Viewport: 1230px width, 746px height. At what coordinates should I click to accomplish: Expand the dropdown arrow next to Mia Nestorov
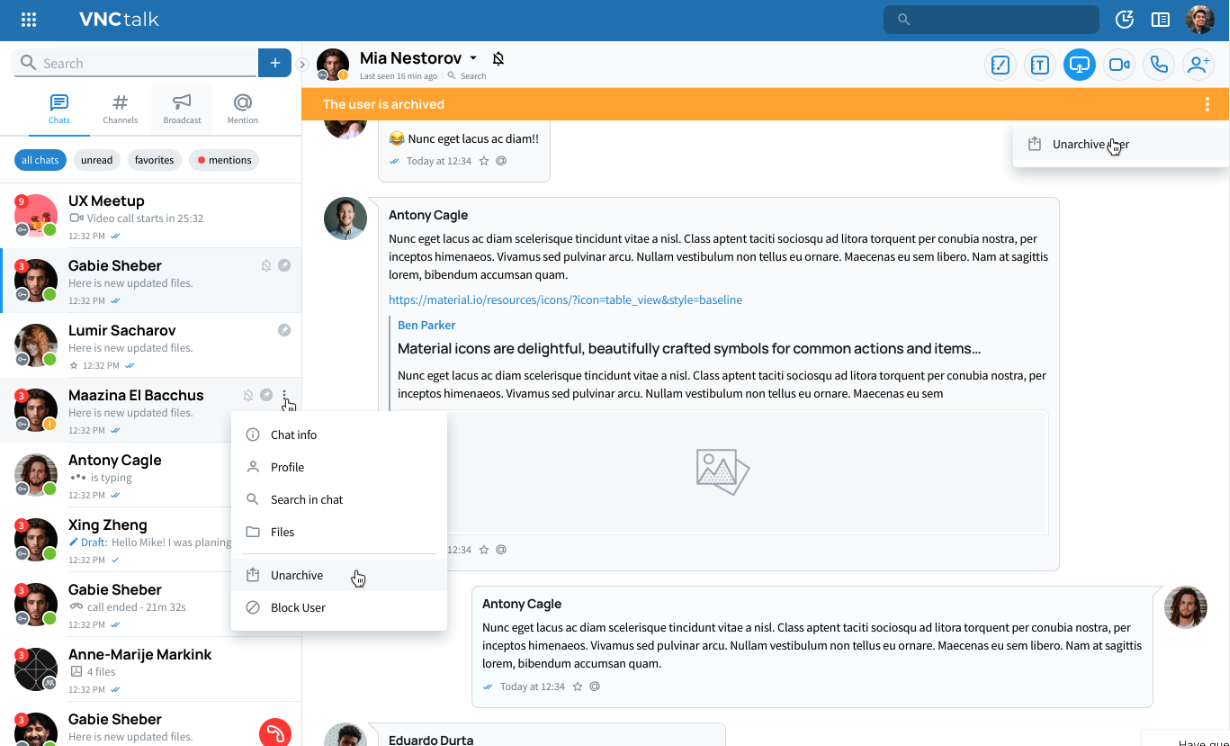[474, 59]
